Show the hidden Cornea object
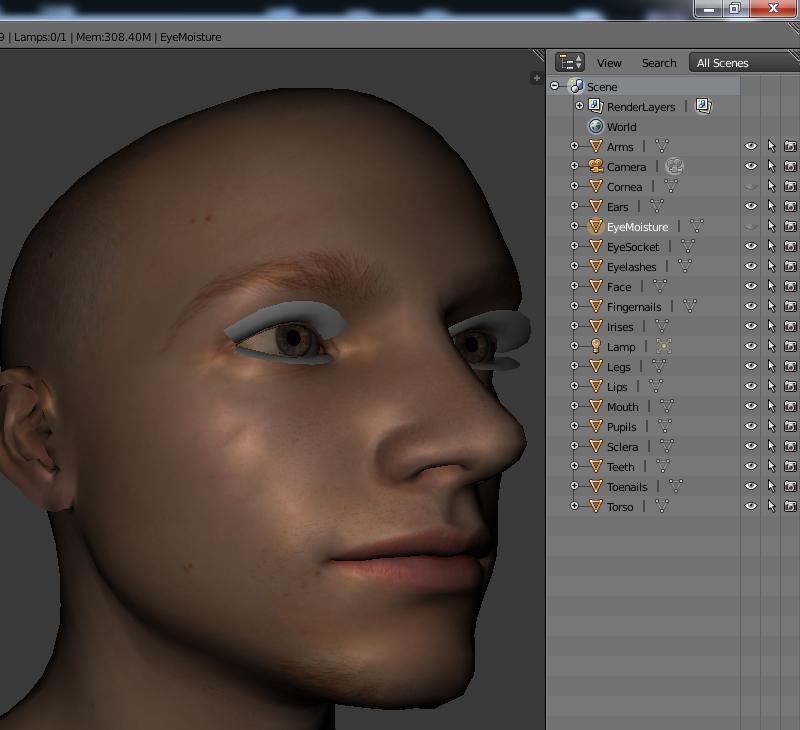The height and width of the screenshot is (730, 800). coord(751,186)
